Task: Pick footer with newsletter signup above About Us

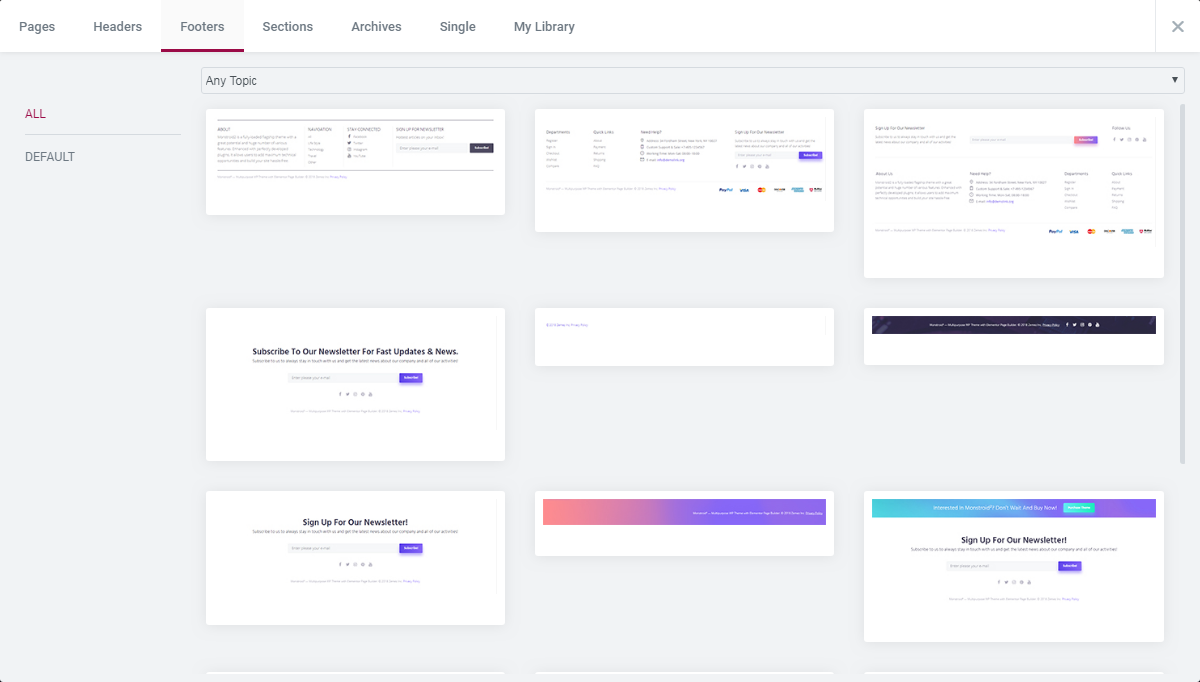Action: [1013, 194]
